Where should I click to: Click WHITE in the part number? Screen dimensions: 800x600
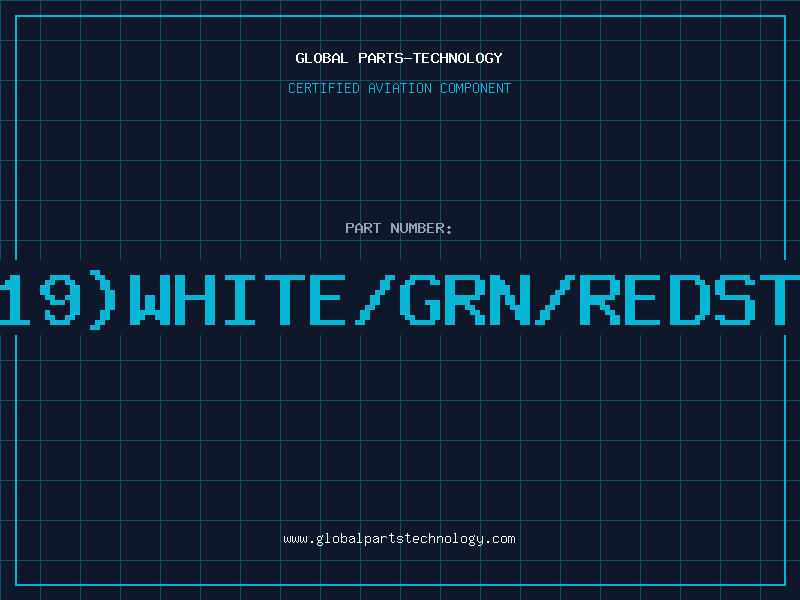click(237, 300)
